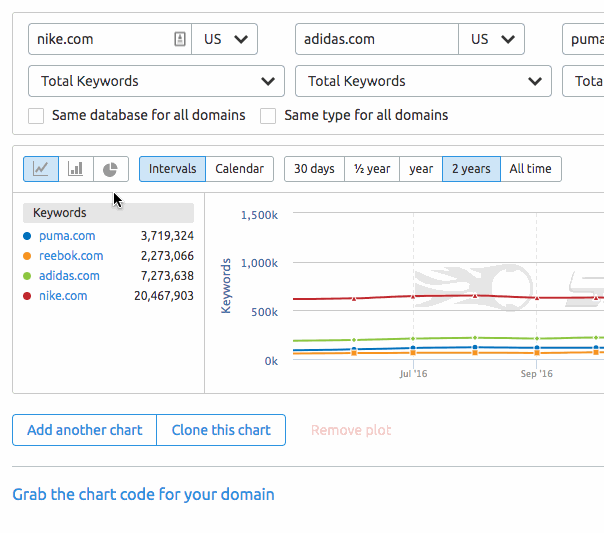Click 1,500k axis label
Viewport: 604px width, 533px height.
[259, 215]
